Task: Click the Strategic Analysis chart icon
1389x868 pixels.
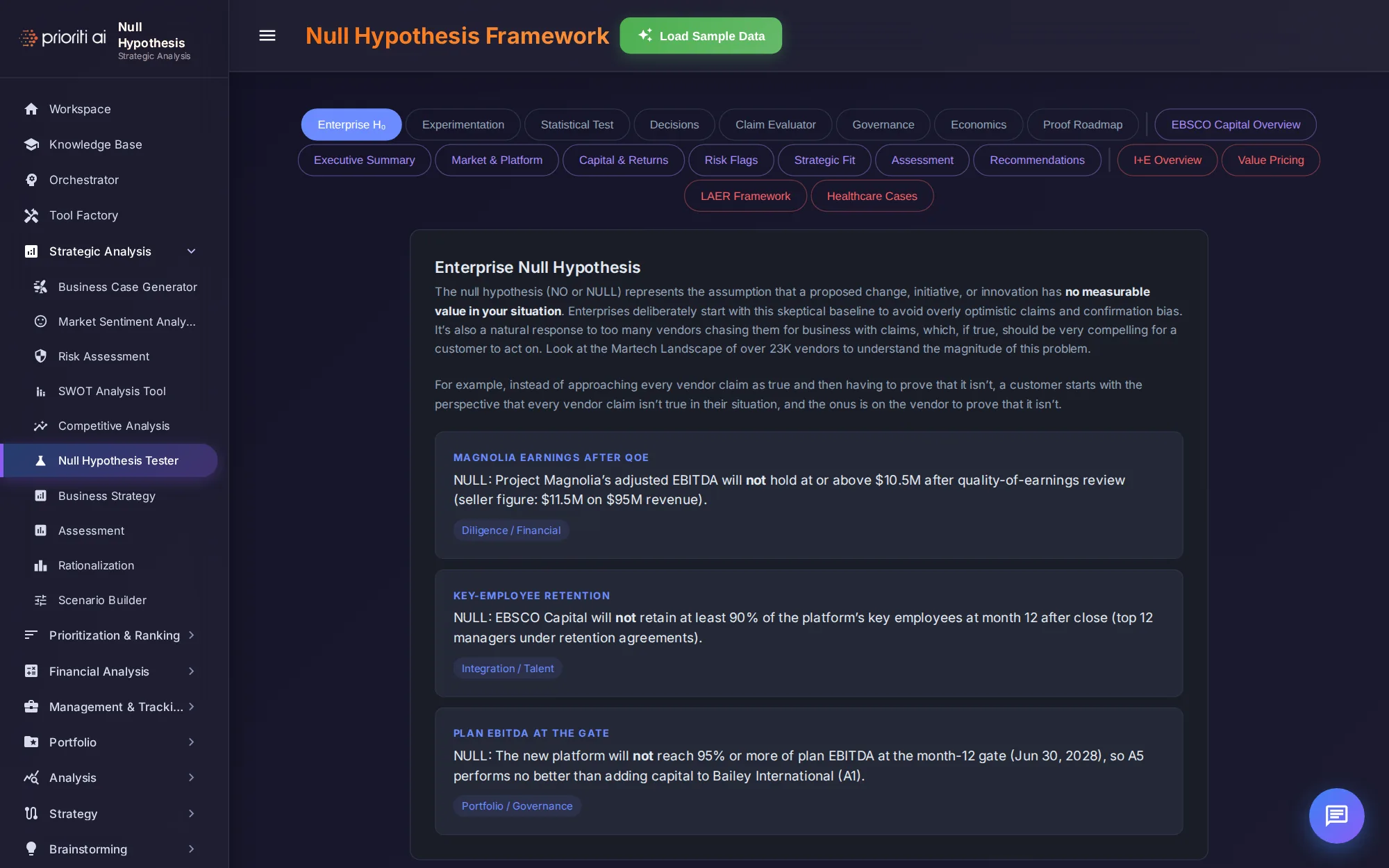Action: (31, 251)
